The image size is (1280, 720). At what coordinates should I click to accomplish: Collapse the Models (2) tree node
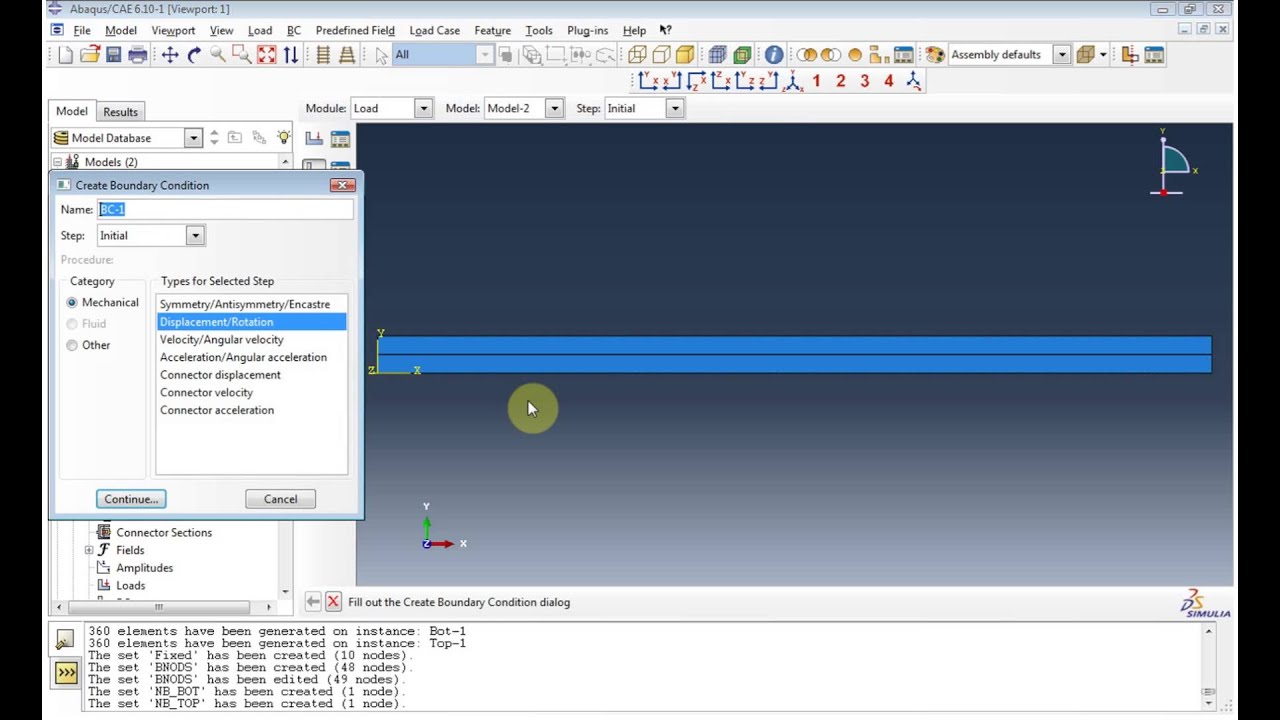click(58, 162)
